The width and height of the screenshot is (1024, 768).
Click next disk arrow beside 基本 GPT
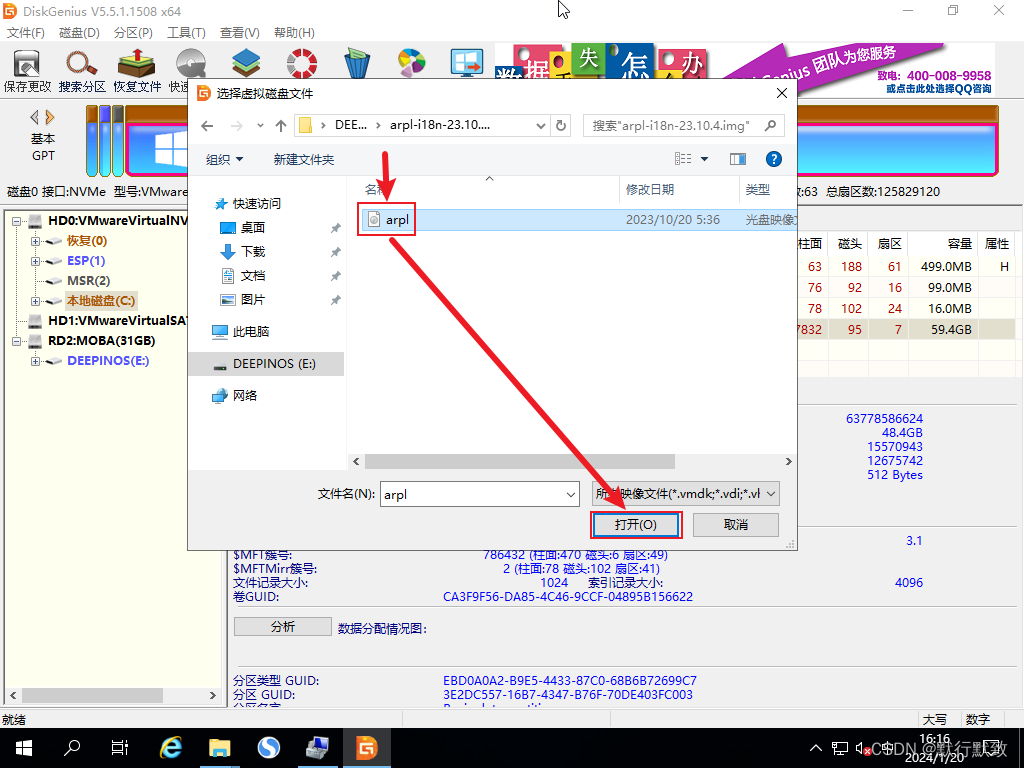click(x=50, y=118)
